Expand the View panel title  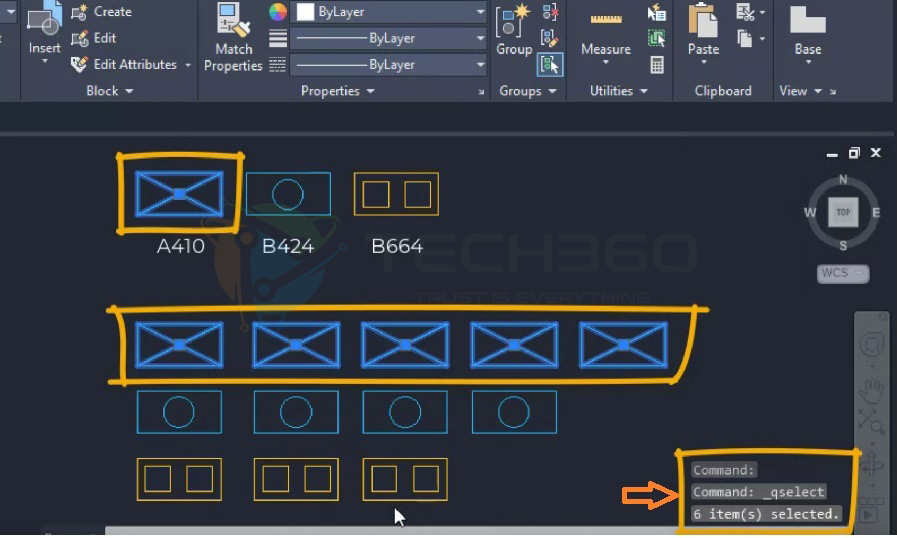pos(800,91)
